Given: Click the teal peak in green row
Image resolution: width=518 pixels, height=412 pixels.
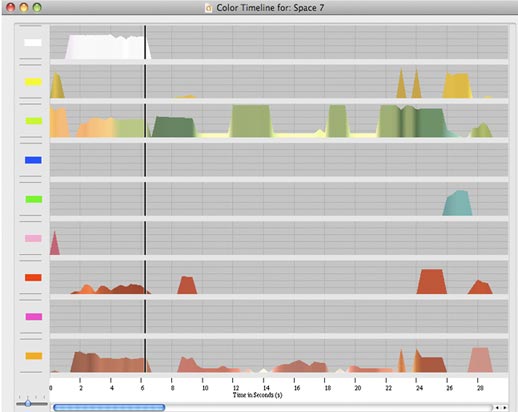Looking at the screenshot, I should tap(458, 203).
